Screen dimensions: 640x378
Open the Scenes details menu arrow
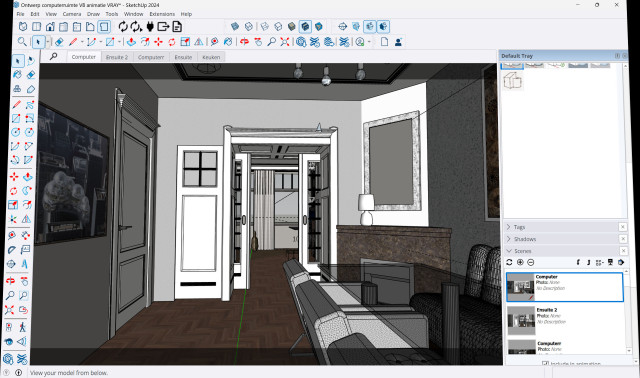point(621,262)
